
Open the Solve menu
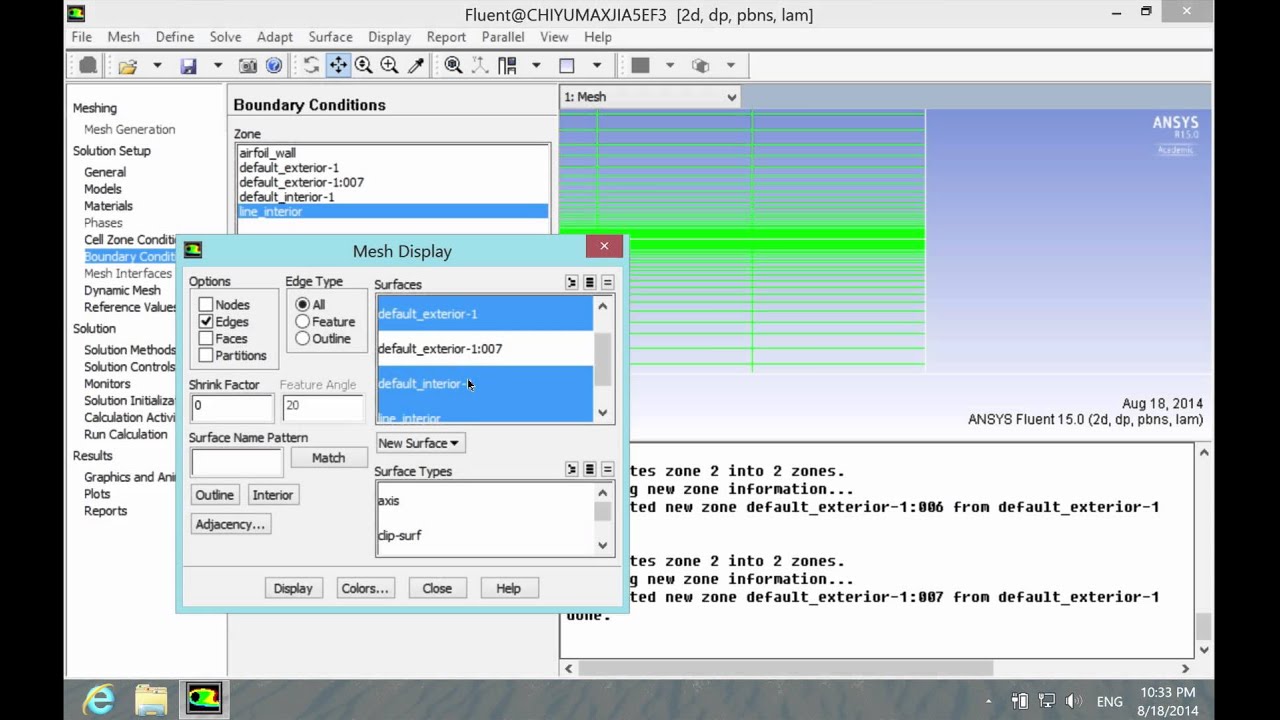click(225, 37)
